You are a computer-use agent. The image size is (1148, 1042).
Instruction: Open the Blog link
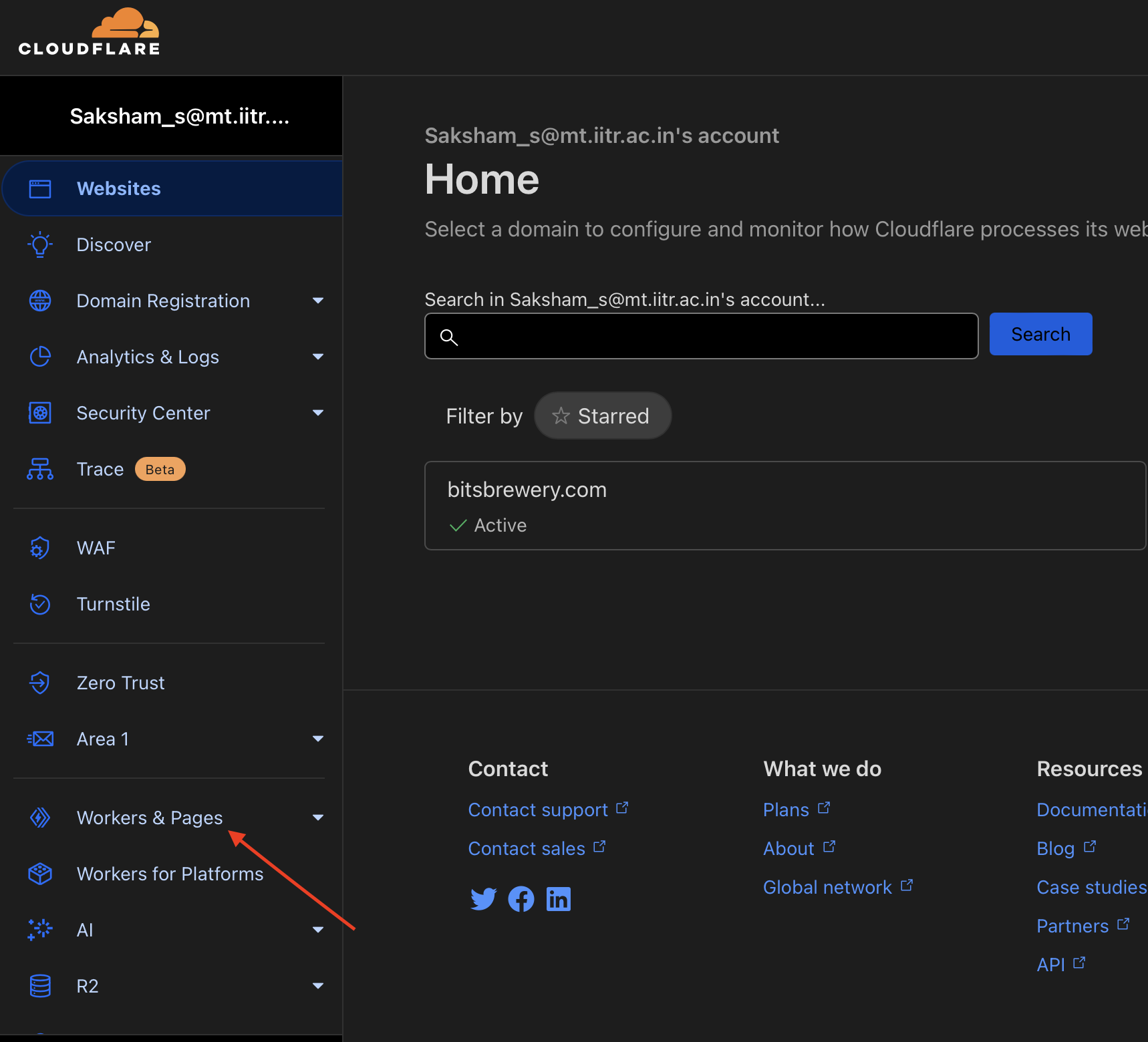point(1066,848)
